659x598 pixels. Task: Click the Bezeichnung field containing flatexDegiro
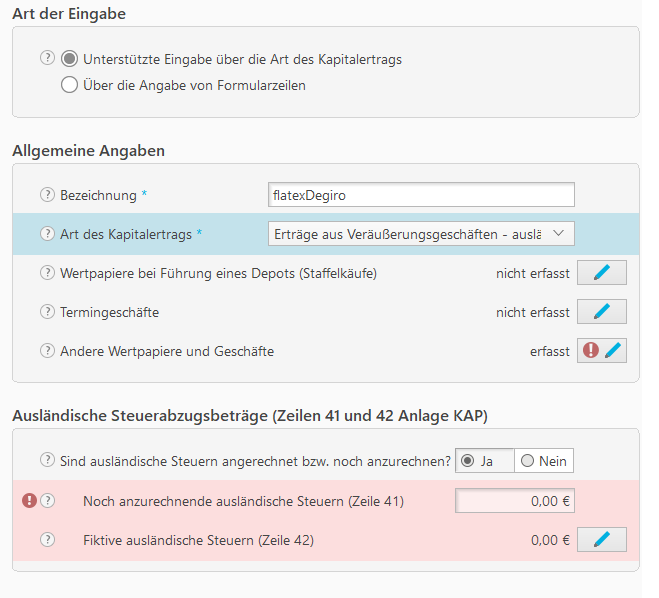tap(421, 194)
